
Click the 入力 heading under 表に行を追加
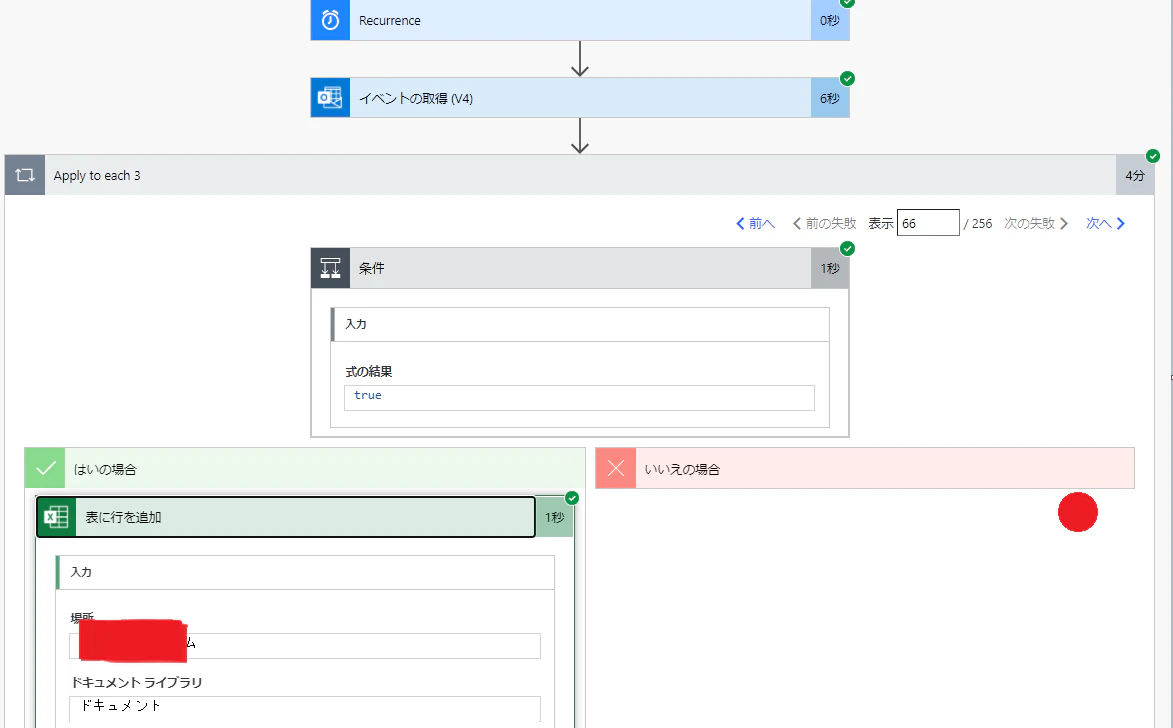(81, 572)
